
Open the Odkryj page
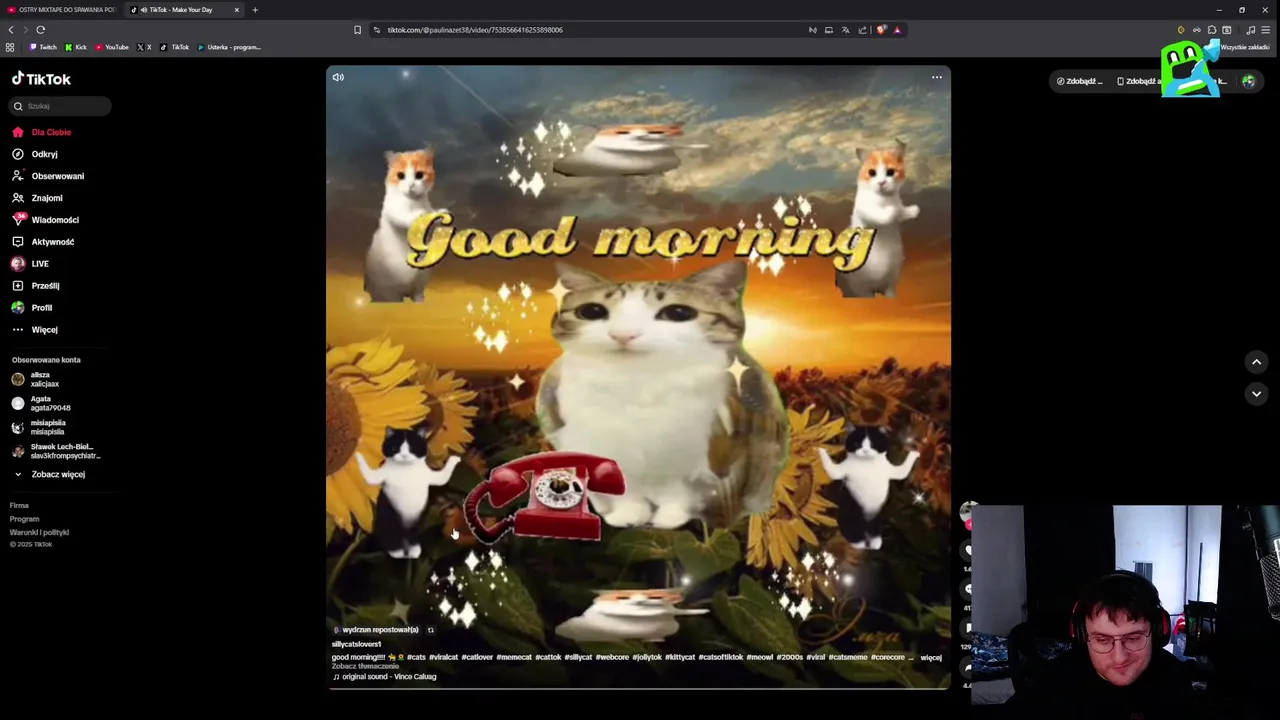(x=36, y=154)
